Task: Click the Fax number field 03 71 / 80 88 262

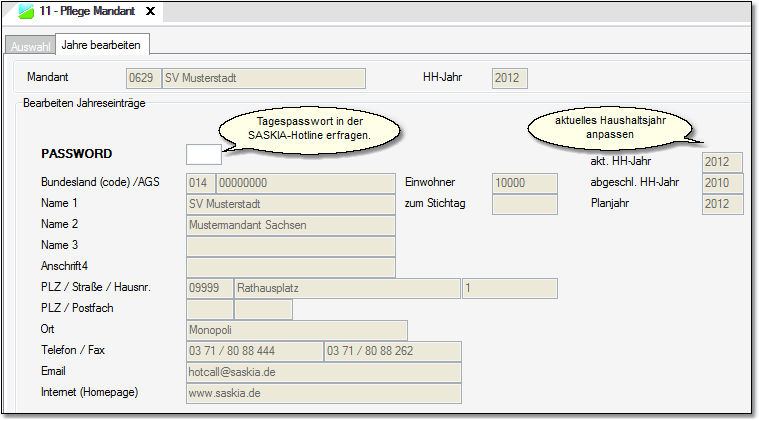Action: coord(392,351)
